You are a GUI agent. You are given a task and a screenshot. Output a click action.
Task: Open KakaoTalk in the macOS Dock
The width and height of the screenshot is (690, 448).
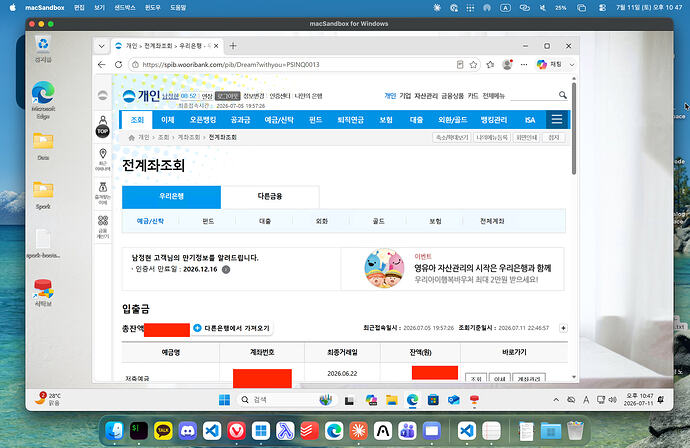tap(163, 431)
